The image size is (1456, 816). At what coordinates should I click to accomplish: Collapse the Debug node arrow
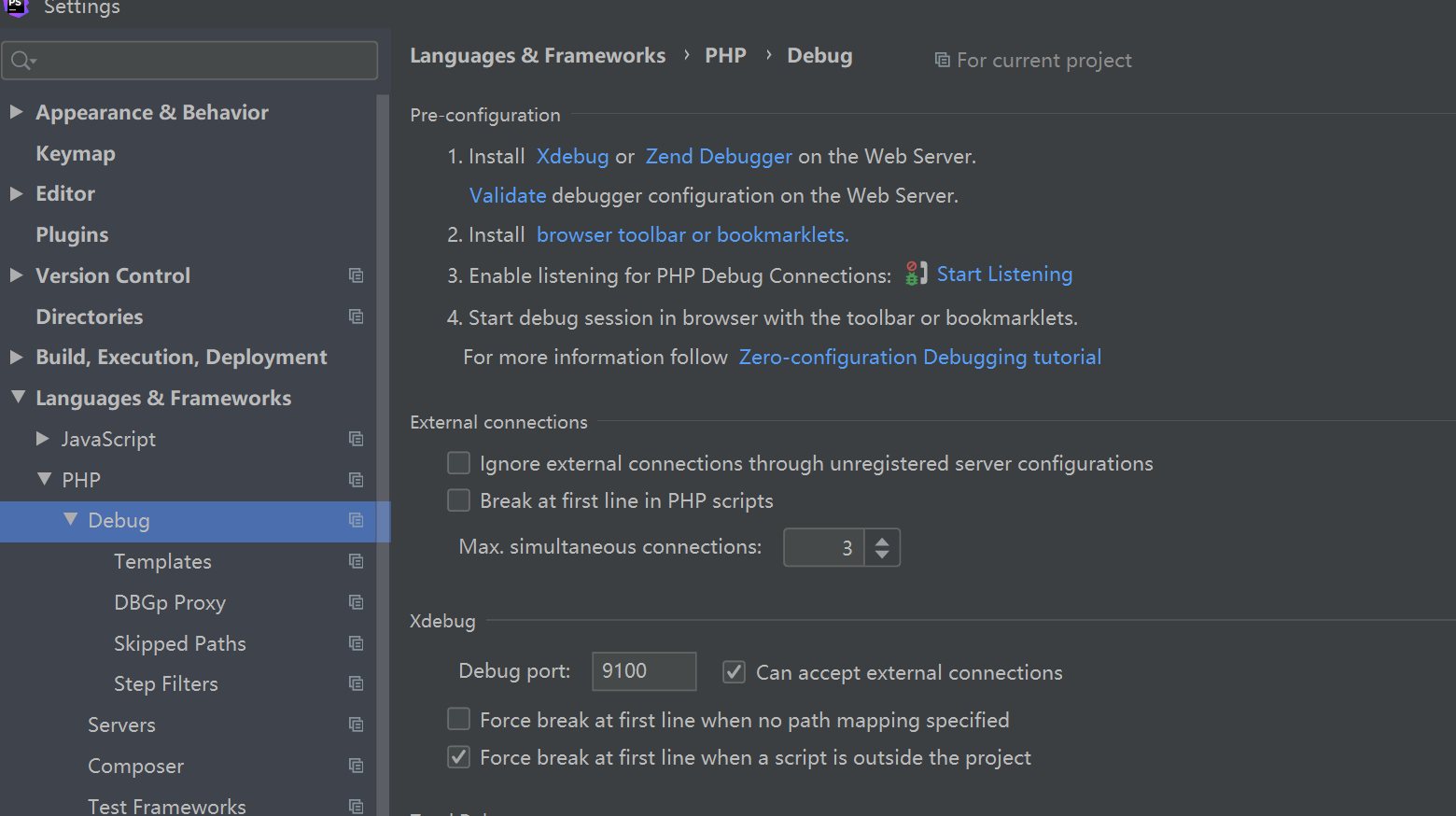click(x=70, y=519)
